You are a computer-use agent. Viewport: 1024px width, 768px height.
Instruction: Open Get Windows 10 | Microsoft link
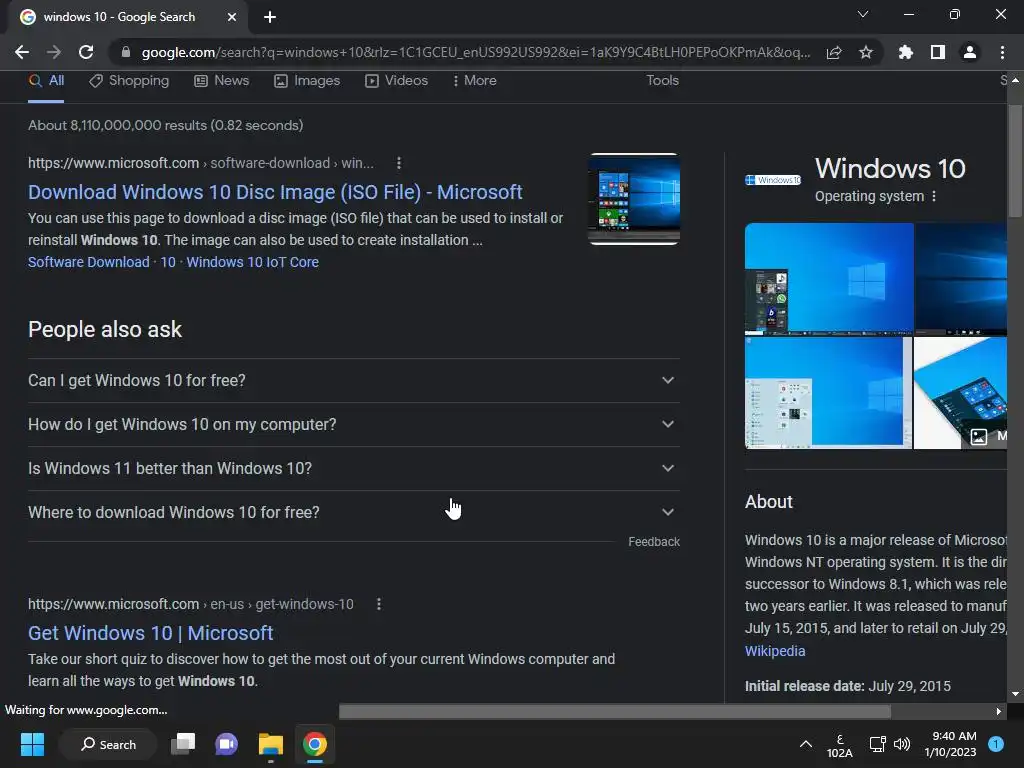[x=150, y=633]
